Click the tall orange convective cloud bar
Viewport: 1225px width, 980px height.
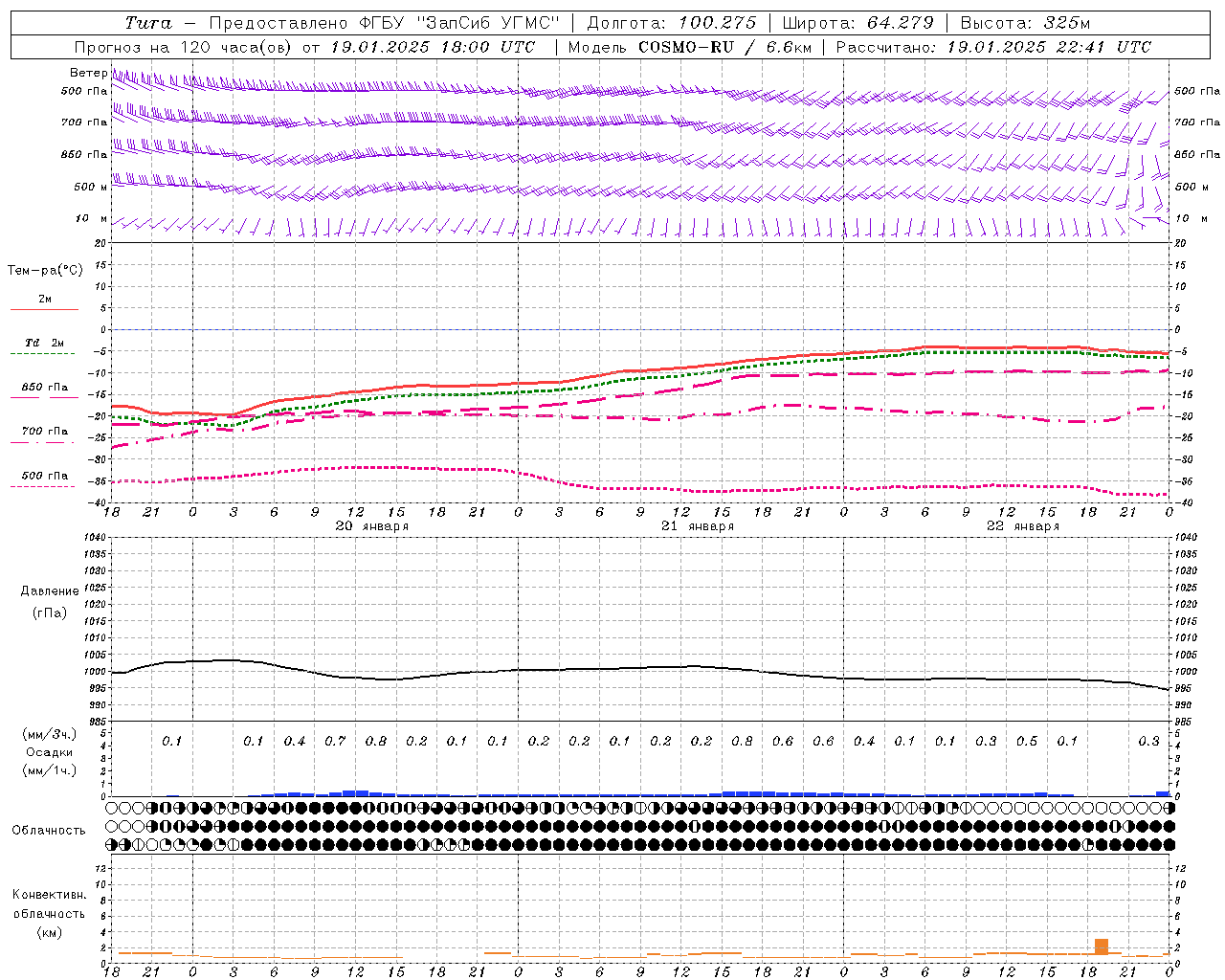click(x=1102, y=947)
